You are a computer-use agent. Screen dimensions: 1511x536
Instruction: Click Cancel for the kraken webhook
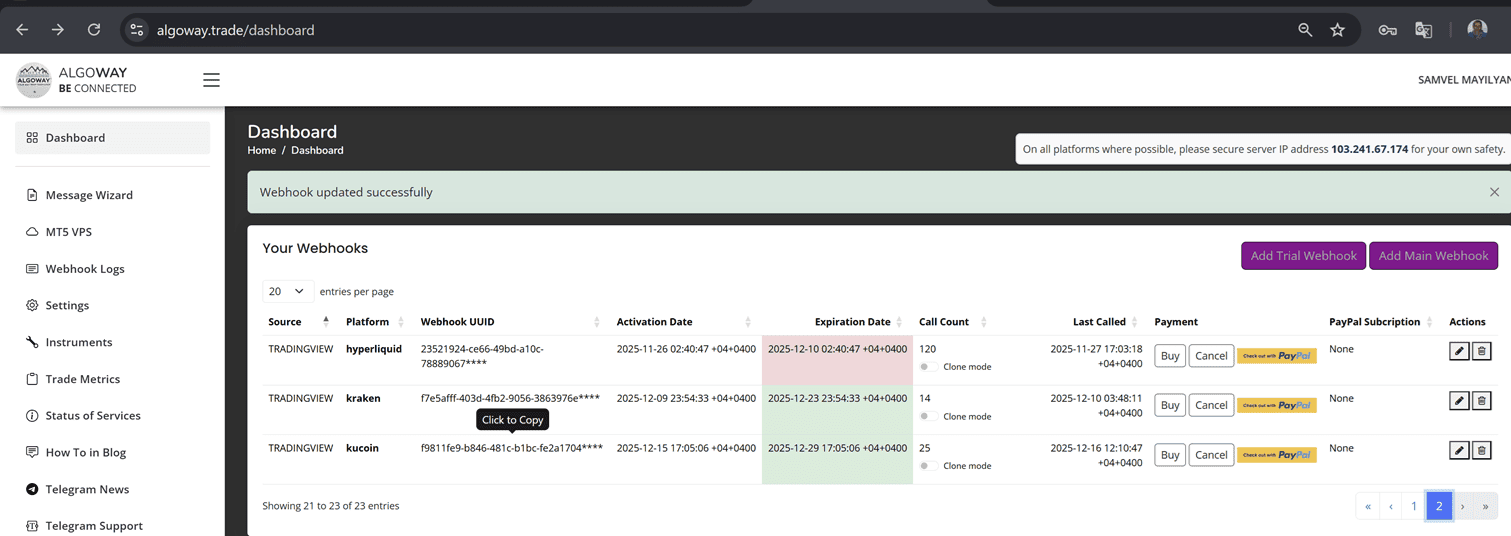[x=1211, y=405]
